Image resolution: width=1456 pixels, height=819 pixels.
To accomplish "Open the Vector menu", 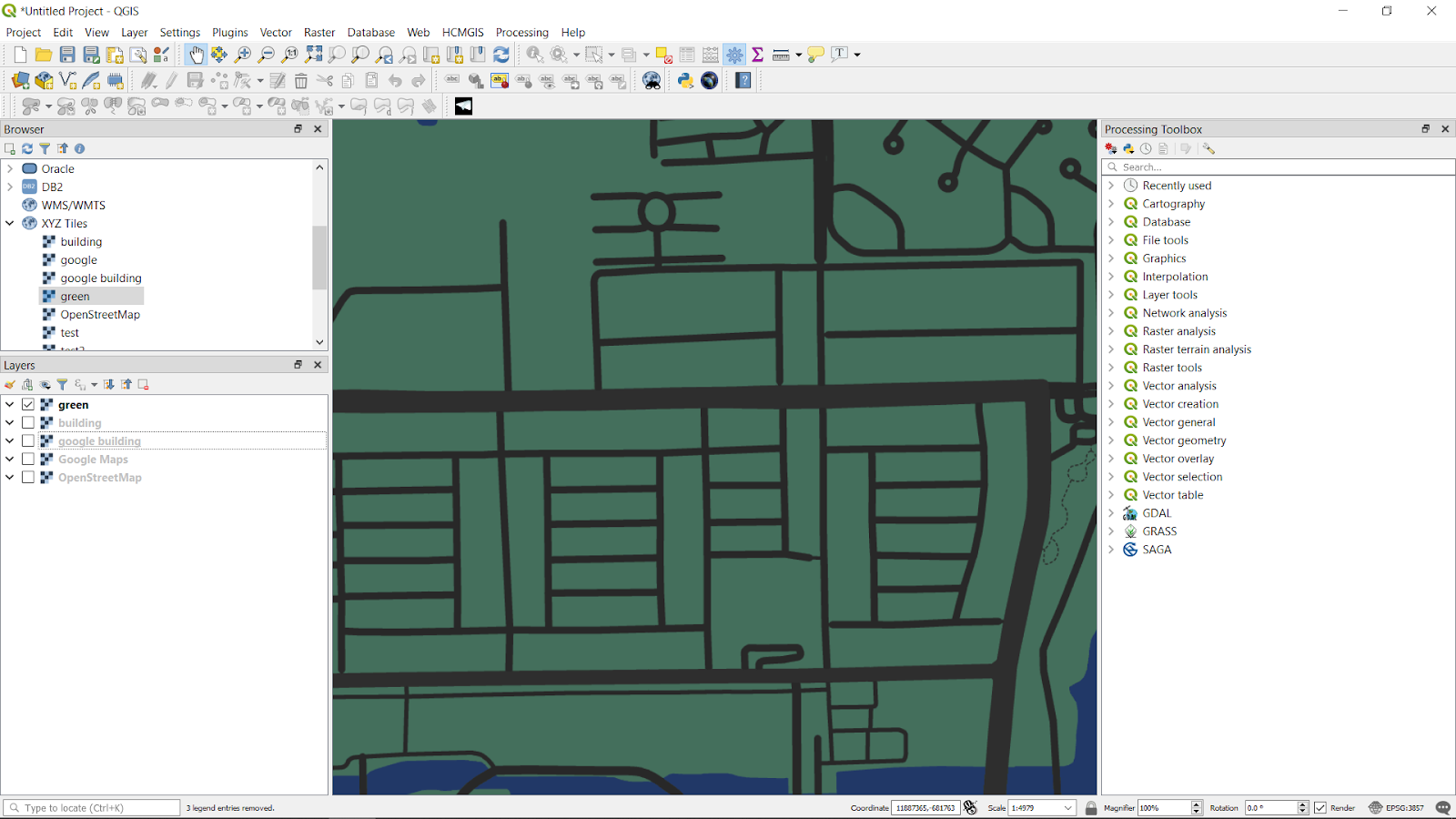I will tap(276, 32).
